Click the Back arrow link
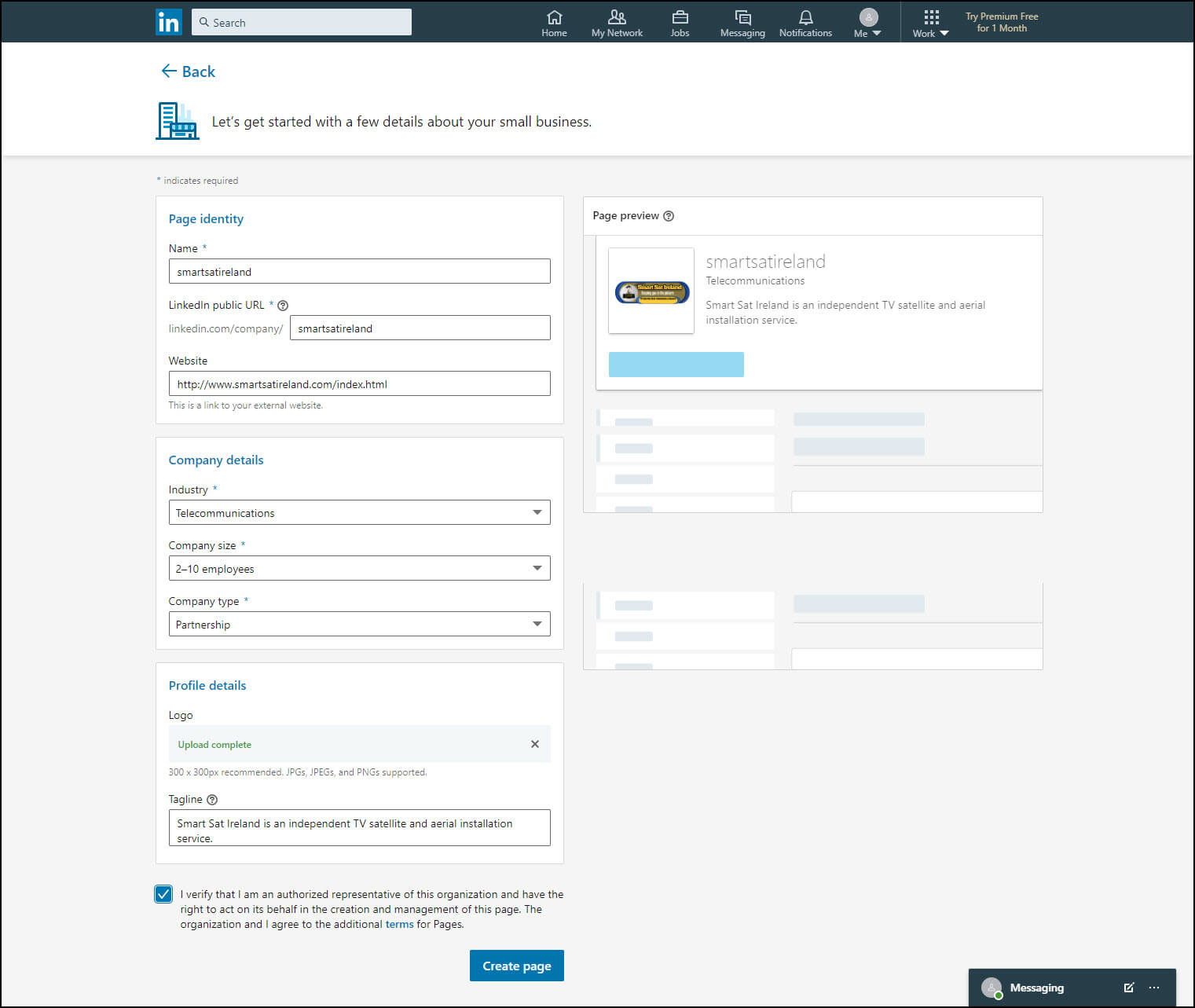Screen dimensions: 1195x1008 pyautogui.click(x=188, y=71)
